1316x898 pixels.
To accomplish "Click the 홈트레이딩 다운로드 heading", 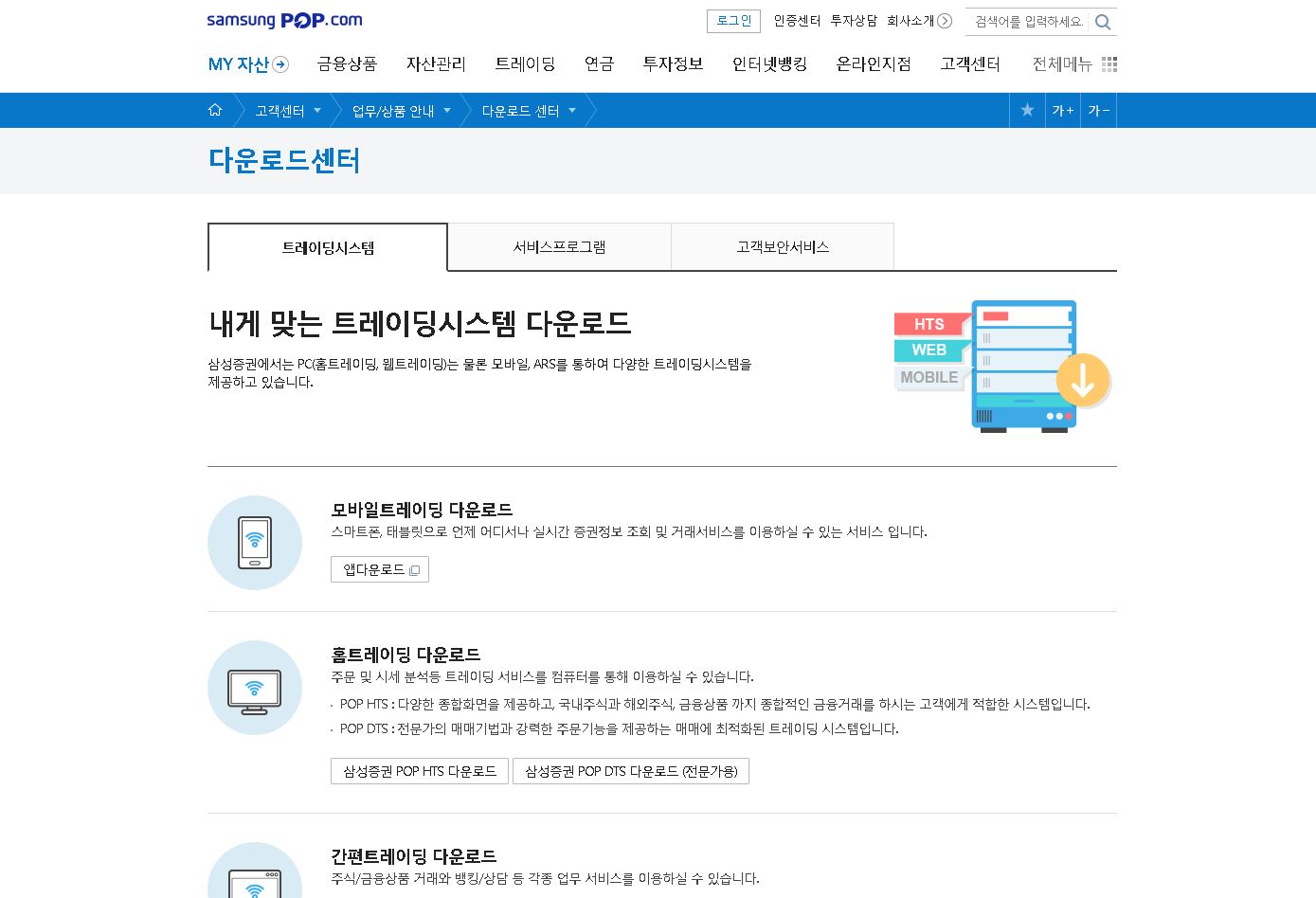I will click(x=406, y=655).
